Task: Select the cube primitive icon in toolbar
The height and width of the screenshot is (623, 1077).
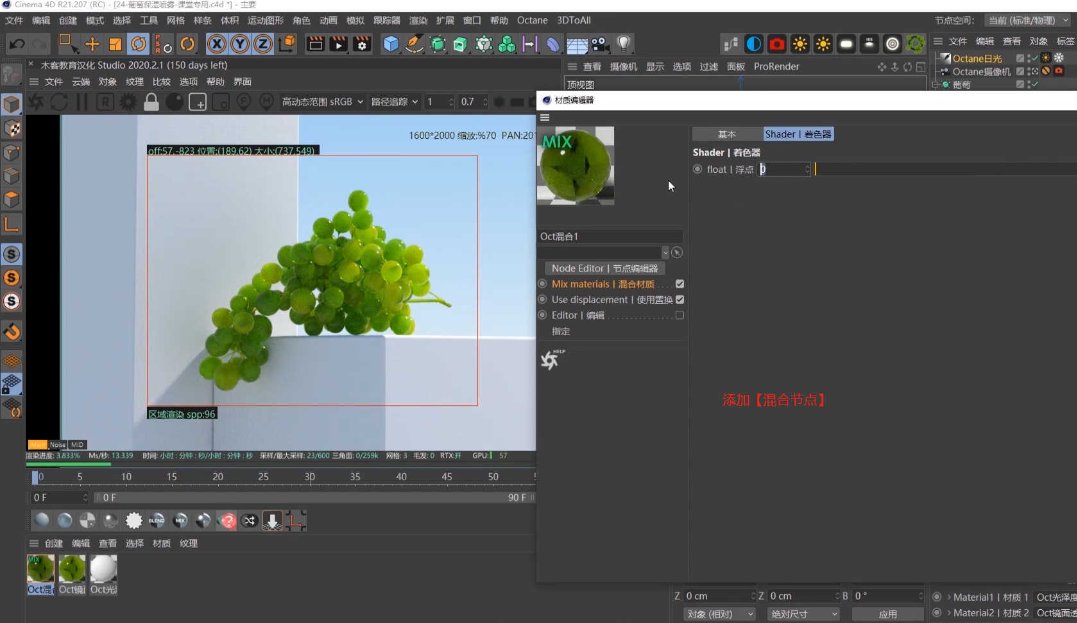Action: tap(390, 44)
